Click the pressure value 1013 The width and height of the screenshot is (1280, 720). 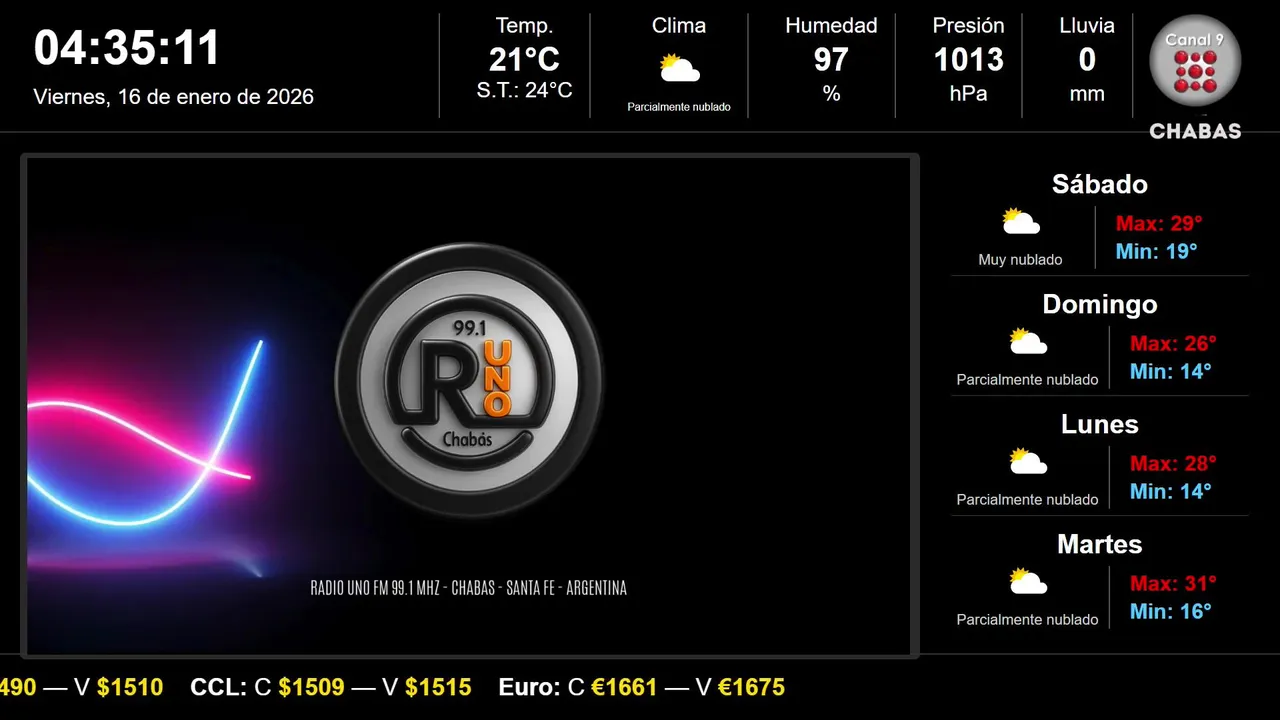(x=968, y=60)
